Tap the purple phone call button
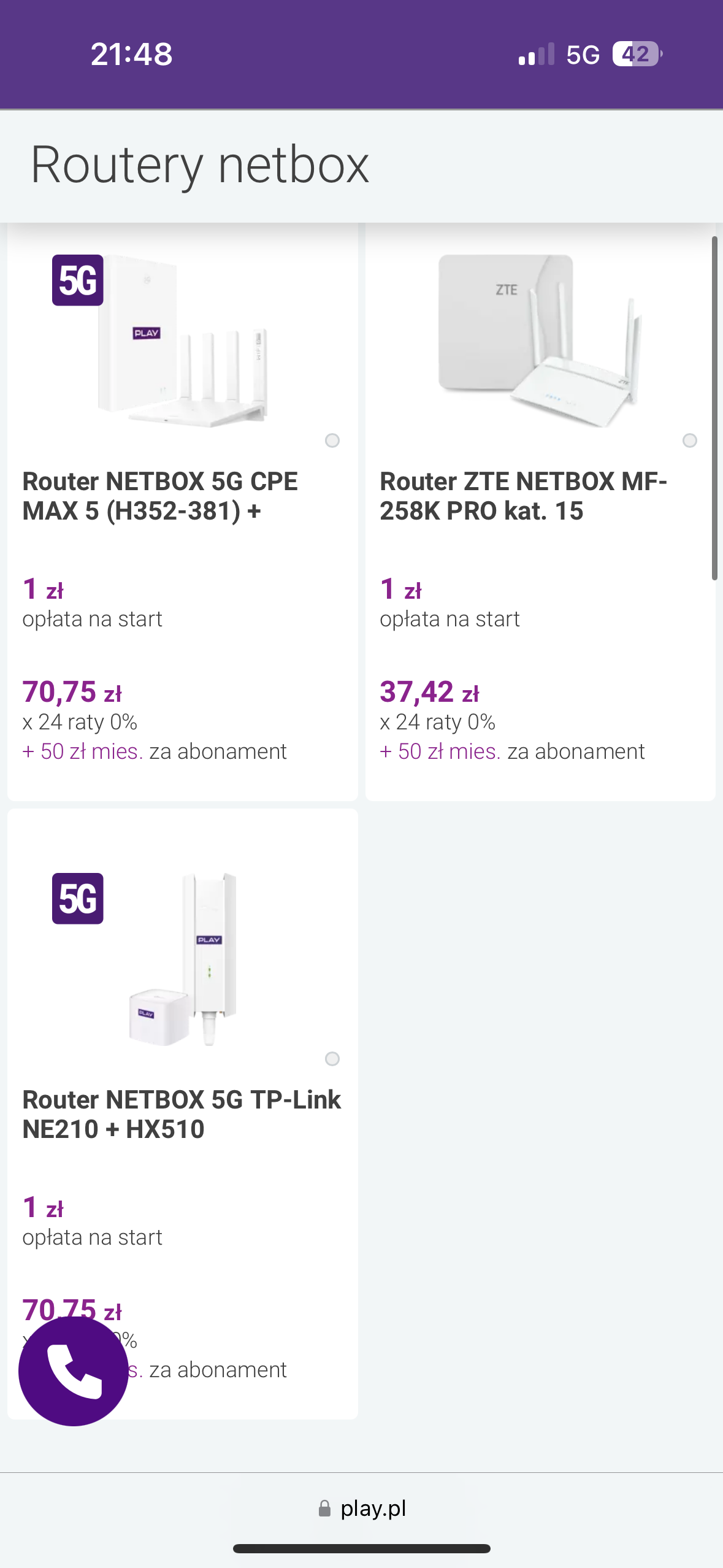This screenshot has width=723, height=1568. [x=74, y=1370]
